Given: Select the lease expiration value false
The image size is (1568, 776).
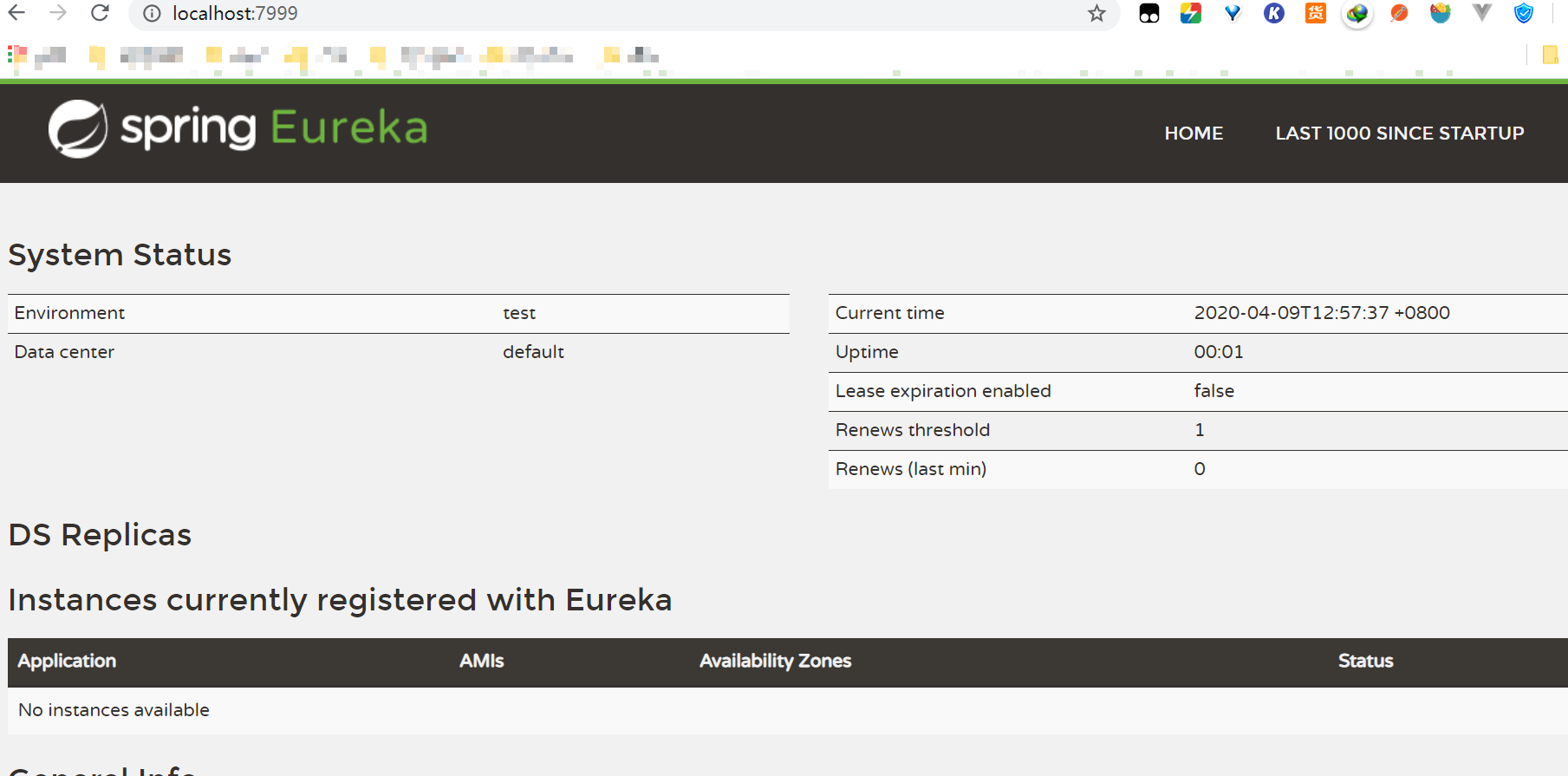Looking at the screenshot, I should pos(1213,391).
